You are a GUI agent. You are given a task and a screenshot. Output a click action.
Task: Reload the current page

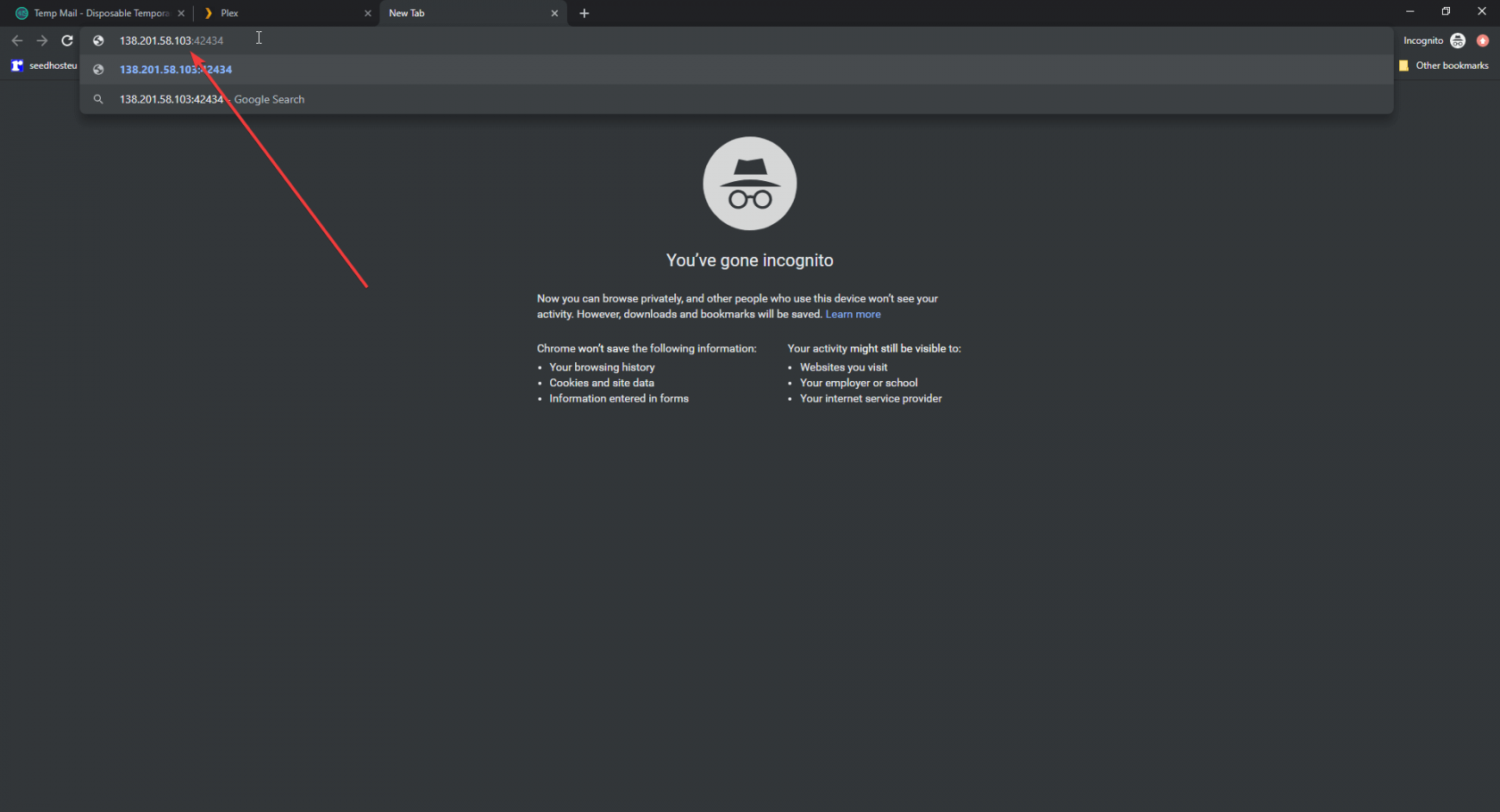click(x=67, y=40)
